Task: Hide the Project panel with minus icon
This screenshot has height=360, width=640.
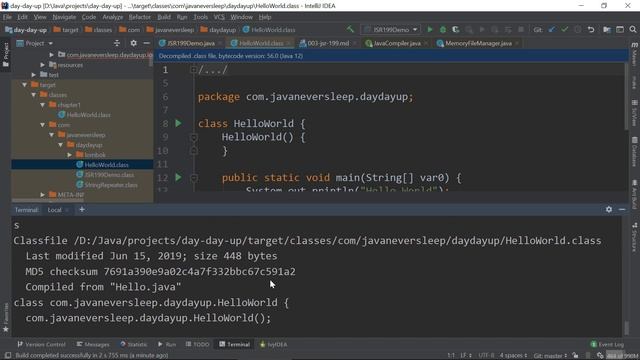Action: pos(147,43)
